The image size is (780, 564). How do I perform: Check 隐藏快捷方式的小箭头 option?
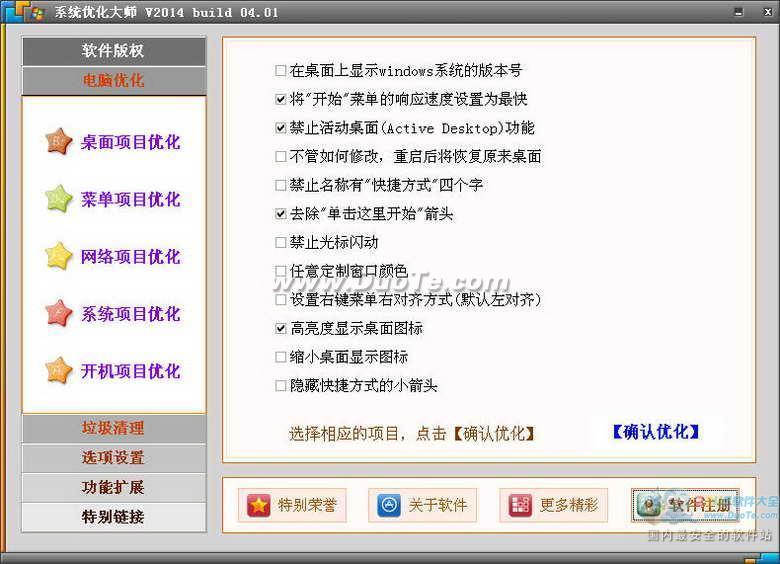(281, 385)
